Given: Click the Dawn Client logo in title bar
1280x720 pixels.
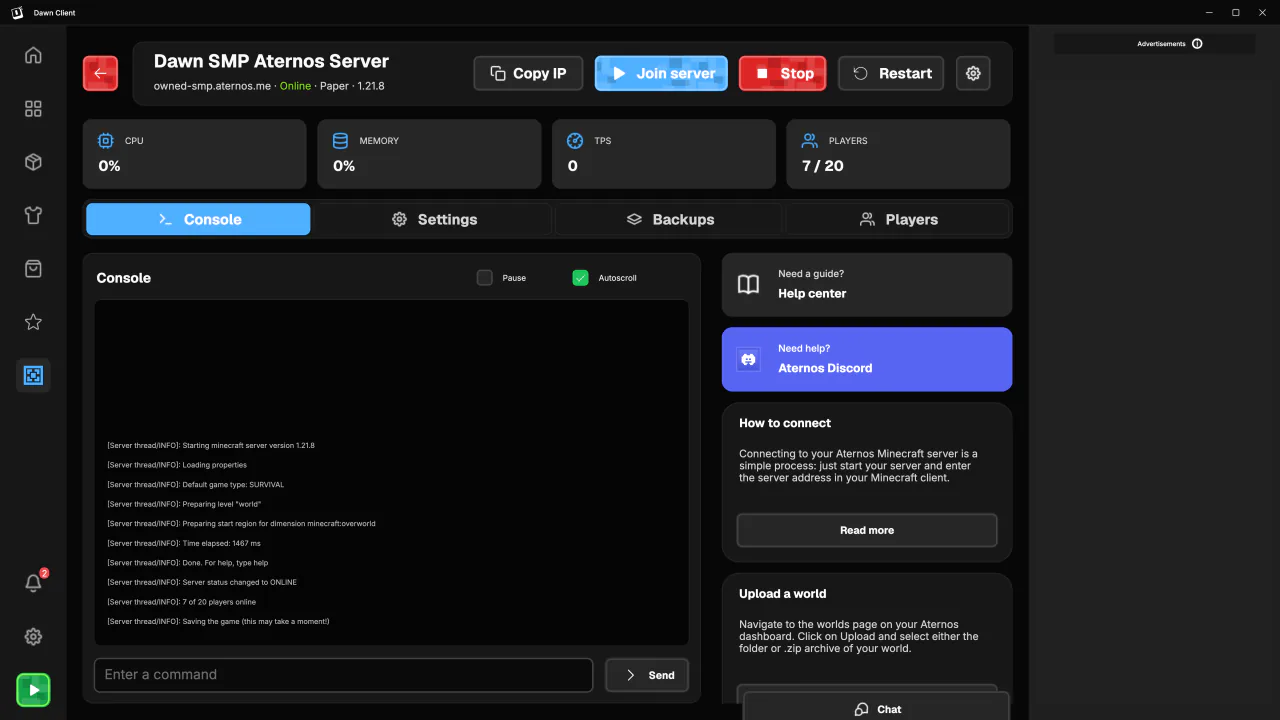Looking at the screenshot, I should tap(15, 12).
